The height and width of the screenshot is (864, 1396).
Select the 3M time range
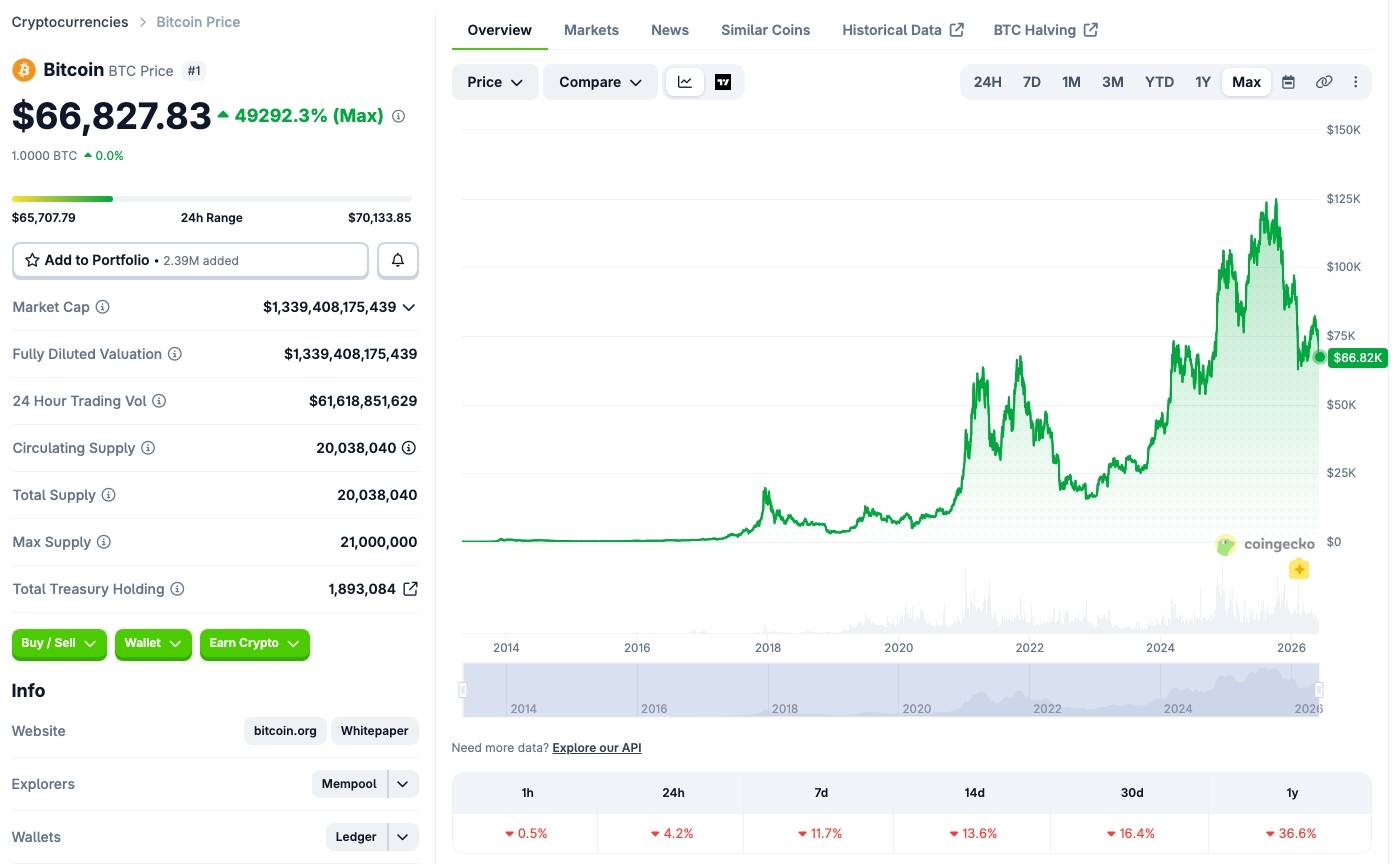pyautogui.click(x=1113, y=82)
